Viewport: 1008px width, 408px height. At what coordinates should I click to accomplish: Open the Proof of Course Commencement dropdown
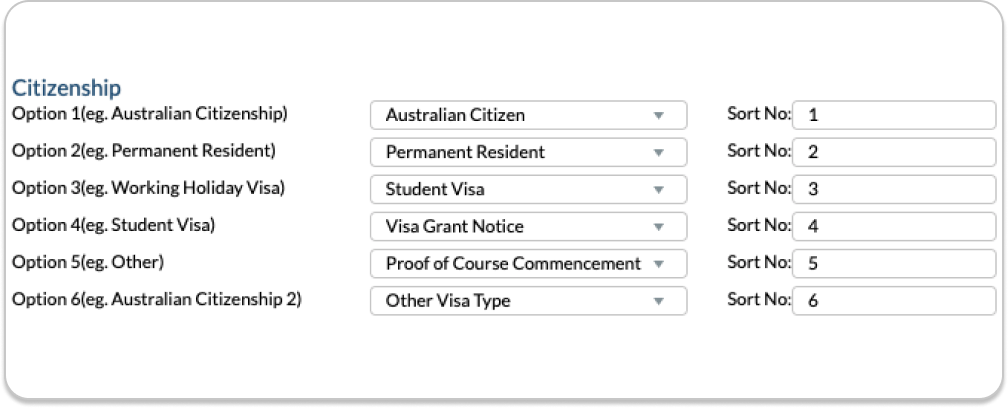(528, 263)
